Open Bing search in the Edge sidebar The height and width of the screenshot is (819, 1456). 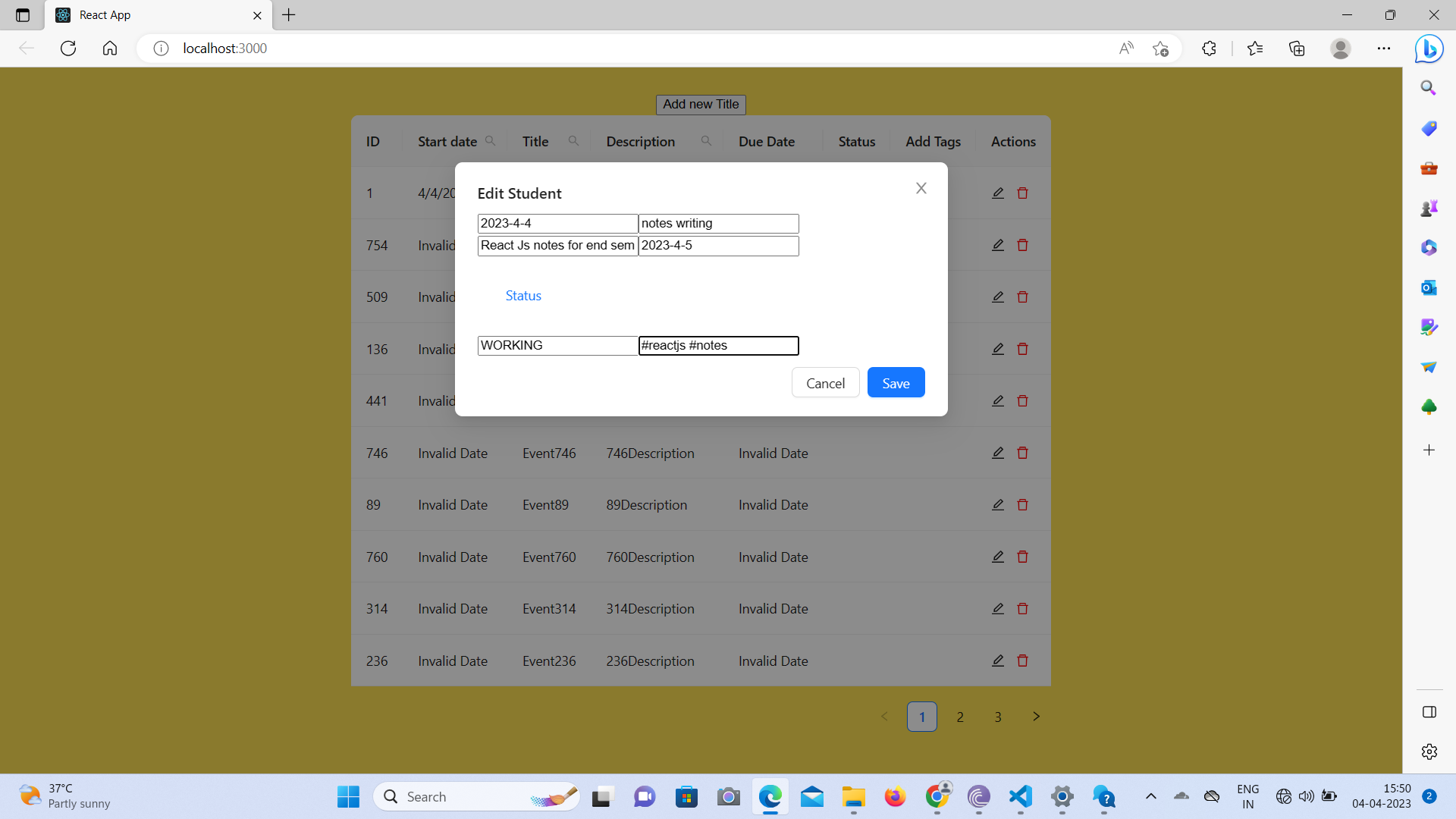pos(1429,87)
